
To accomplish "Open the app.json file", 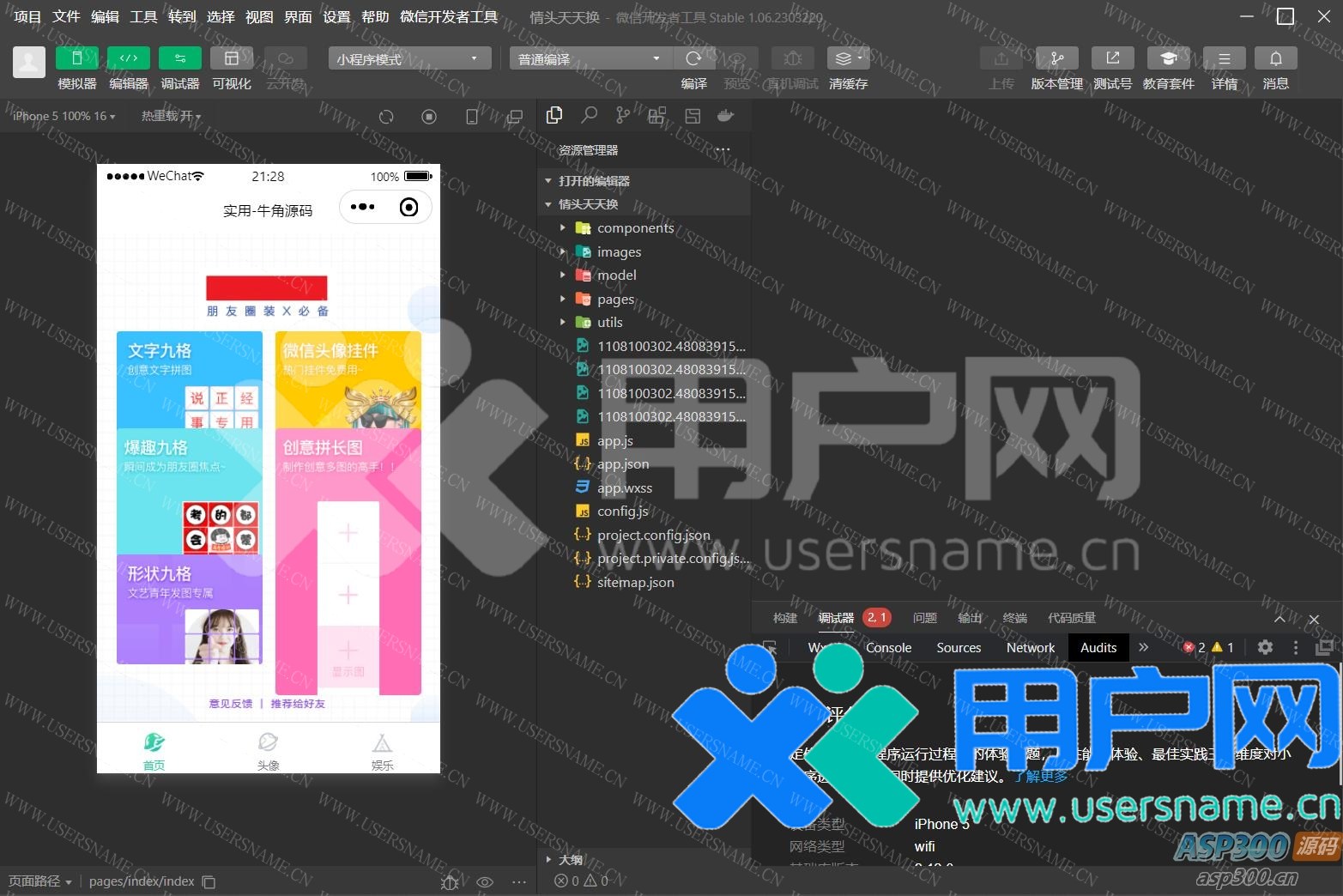I will pos(623,464).
